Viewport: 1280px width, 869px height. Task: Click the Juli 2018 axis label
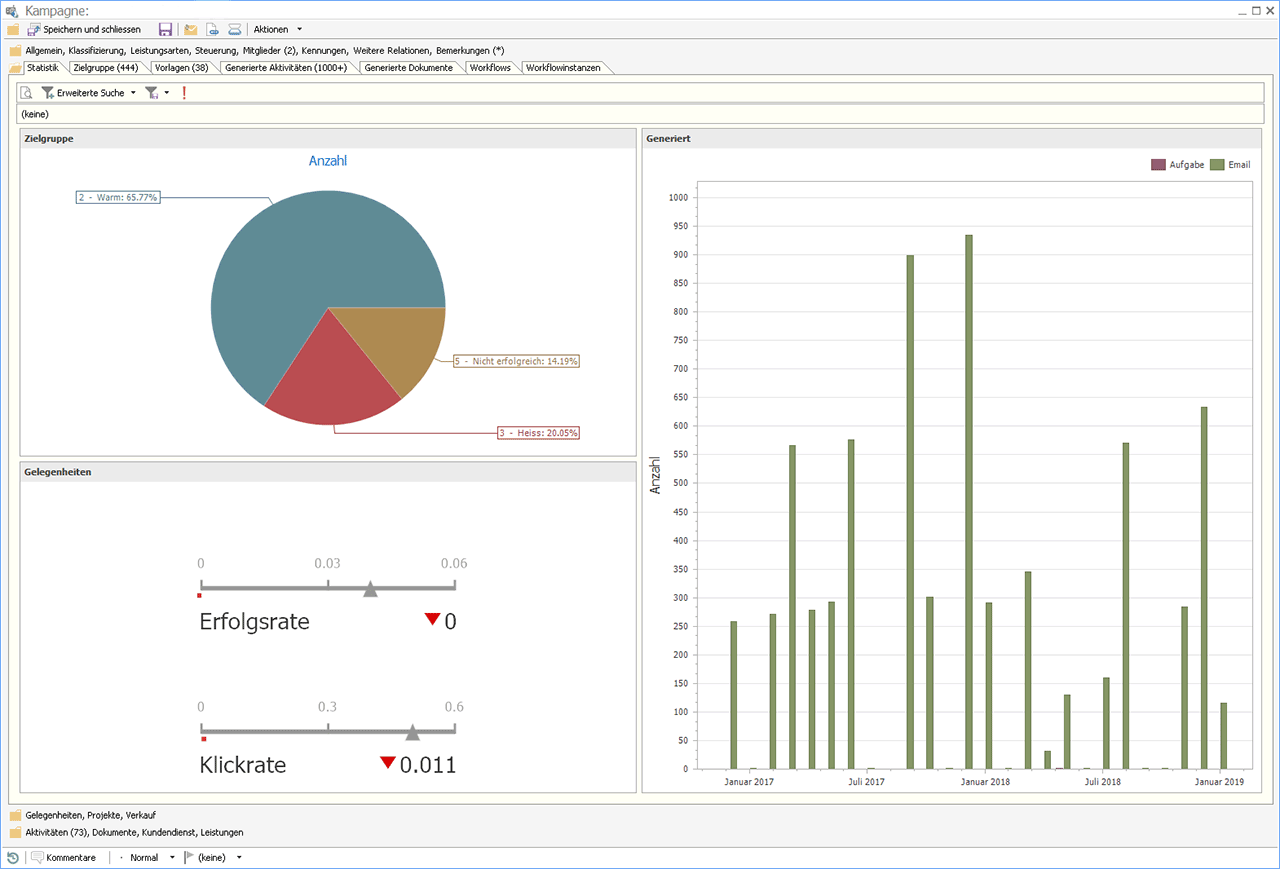click(x=1102, y=782)
